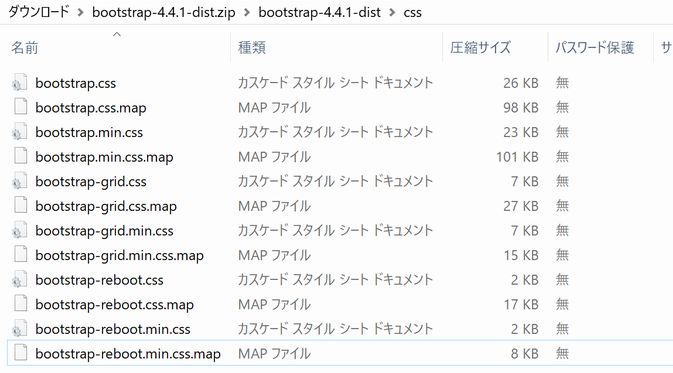Screen dimensions: 673x373
Task: Click the bootstrap-grid.min.css.map file icon
Action: 20,255
